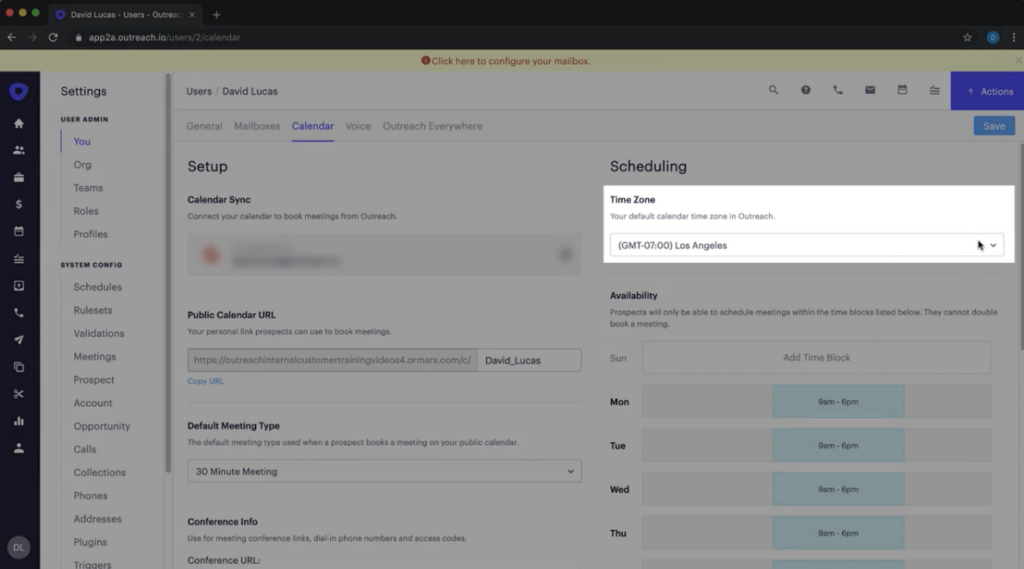Image resolution: width=1024 pixels, height=569 pixels.
Task: Add Time Block for Sunday
Action: coord(816,358)
